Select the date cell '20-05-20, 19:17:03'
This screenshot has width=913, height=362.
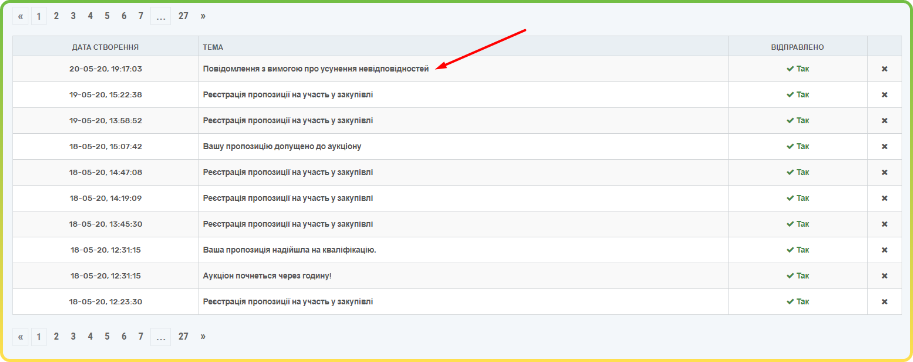coord(105,69)
